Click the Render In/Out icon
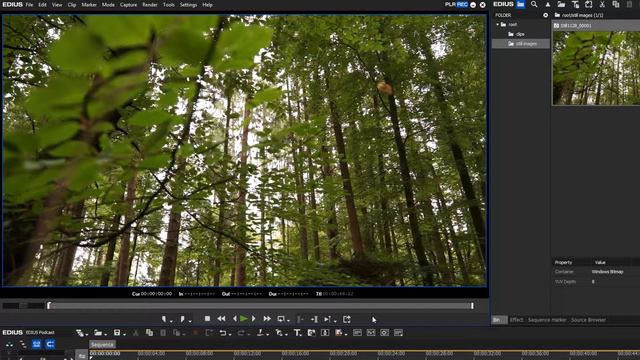 click(x=338, y=333)
